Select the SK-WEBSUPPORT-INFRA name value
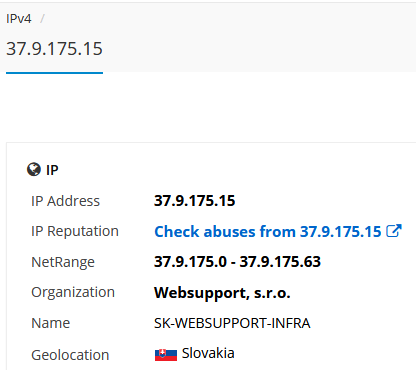 [x=232, y=323]
